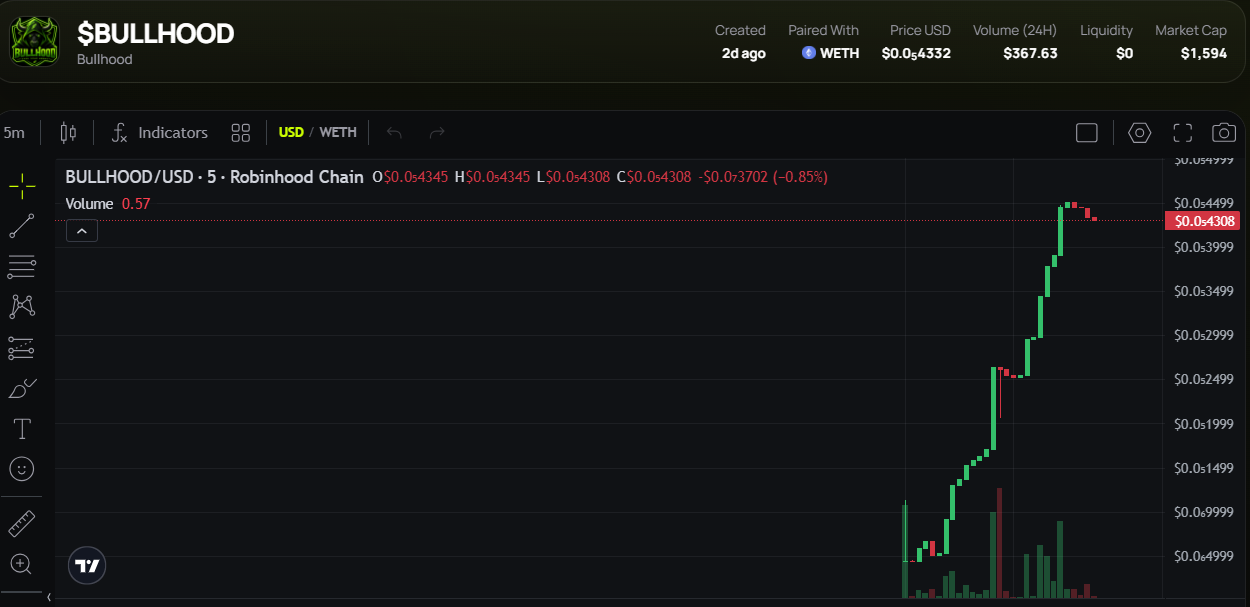Click the TradingView logo
The image size is (1250, 607).
point(87,566)
